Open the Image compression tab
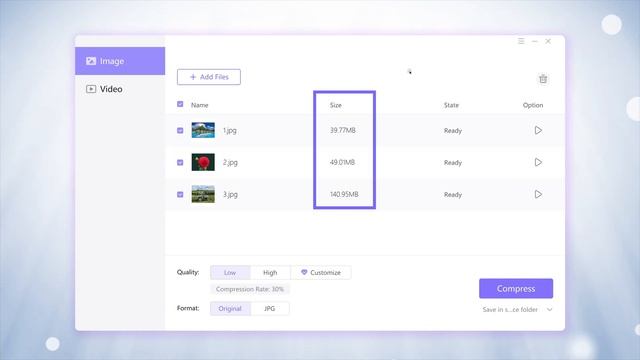 pos(120,61)
